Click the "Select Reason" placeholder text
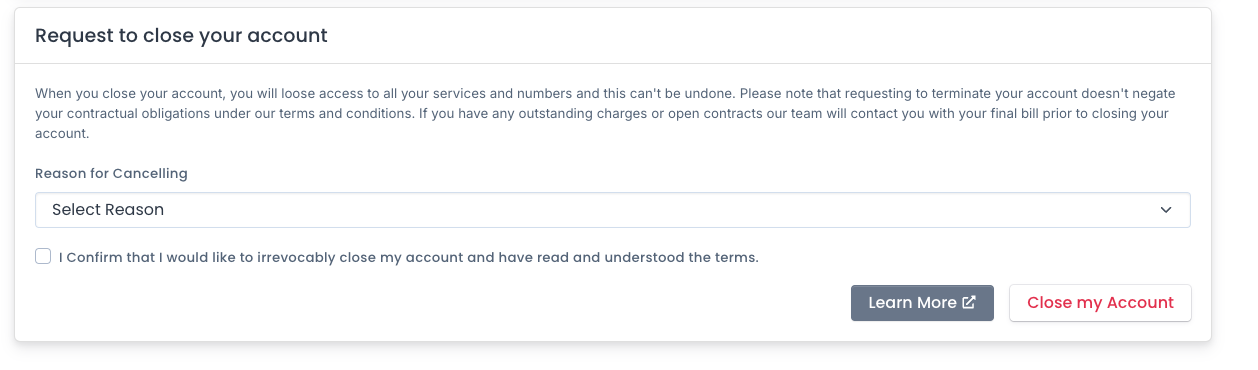Viewport: 1258px width, 370px height. coord(108,210)
